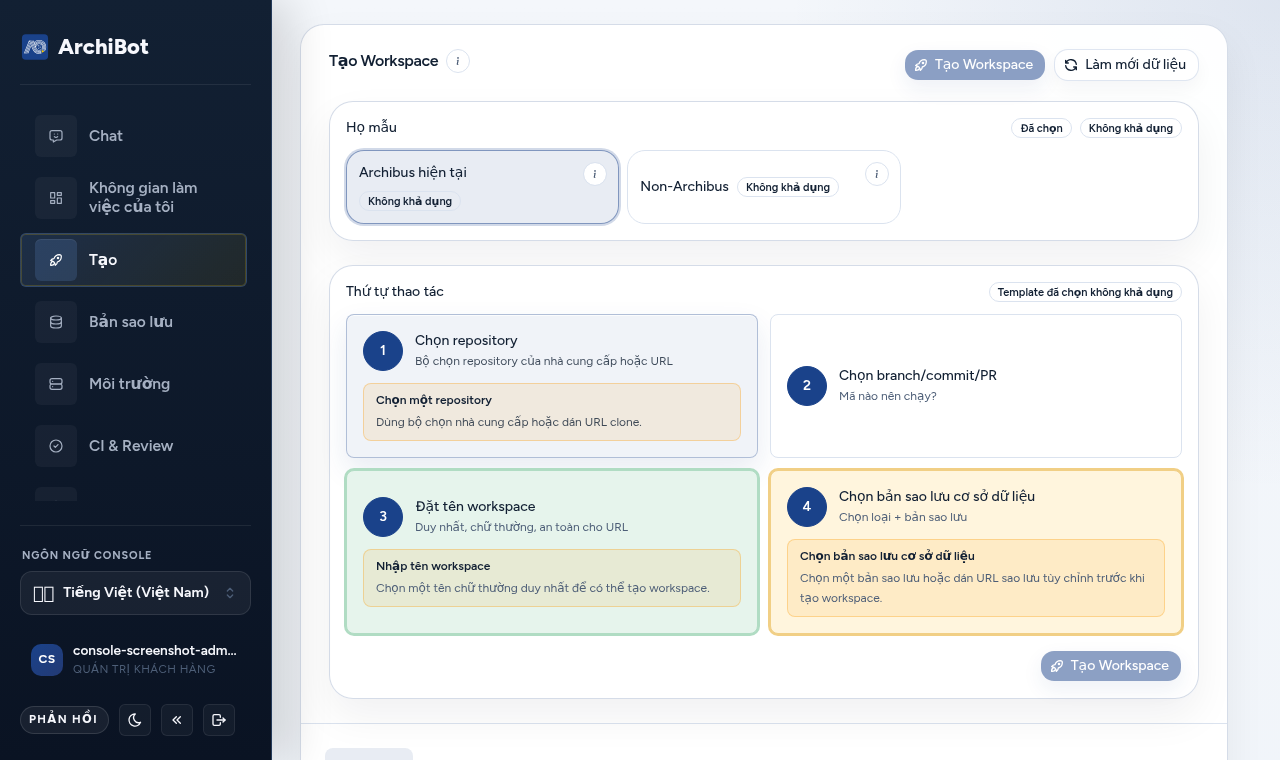Click Không khả dụng badge in Họ mẫu header
Screen dimensions: 1280x760
click(x=1131, y=128)
